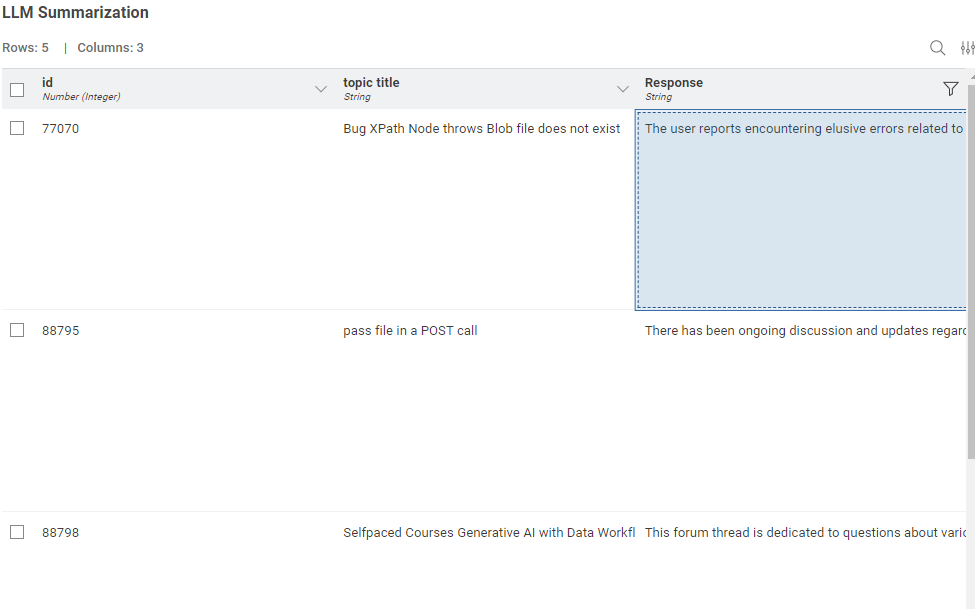Click the Response column header label
The height and width of the screenshot is (609, 975).
(673, 83)
